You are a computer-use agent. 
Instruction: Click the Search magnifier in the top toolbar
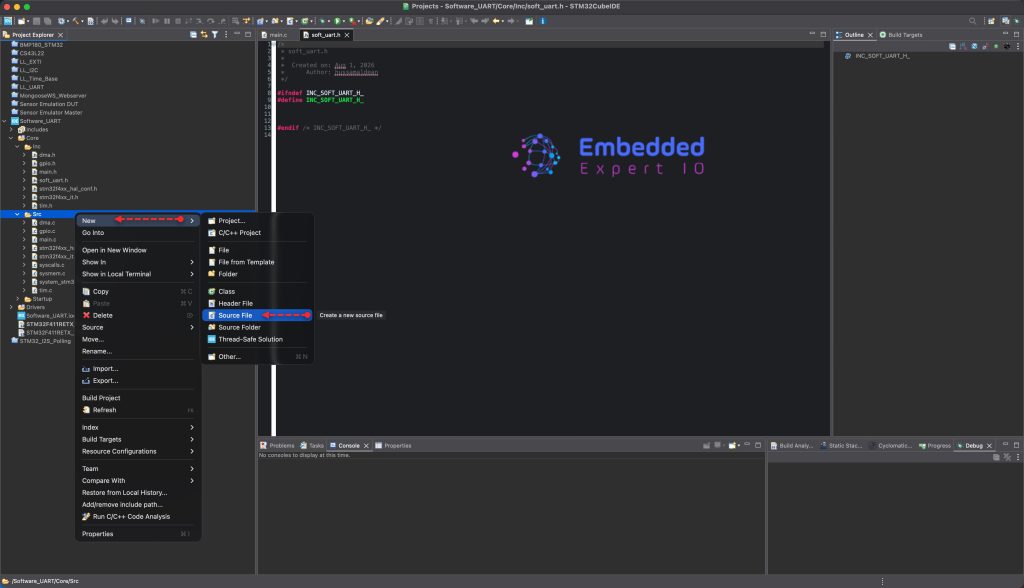972,21
